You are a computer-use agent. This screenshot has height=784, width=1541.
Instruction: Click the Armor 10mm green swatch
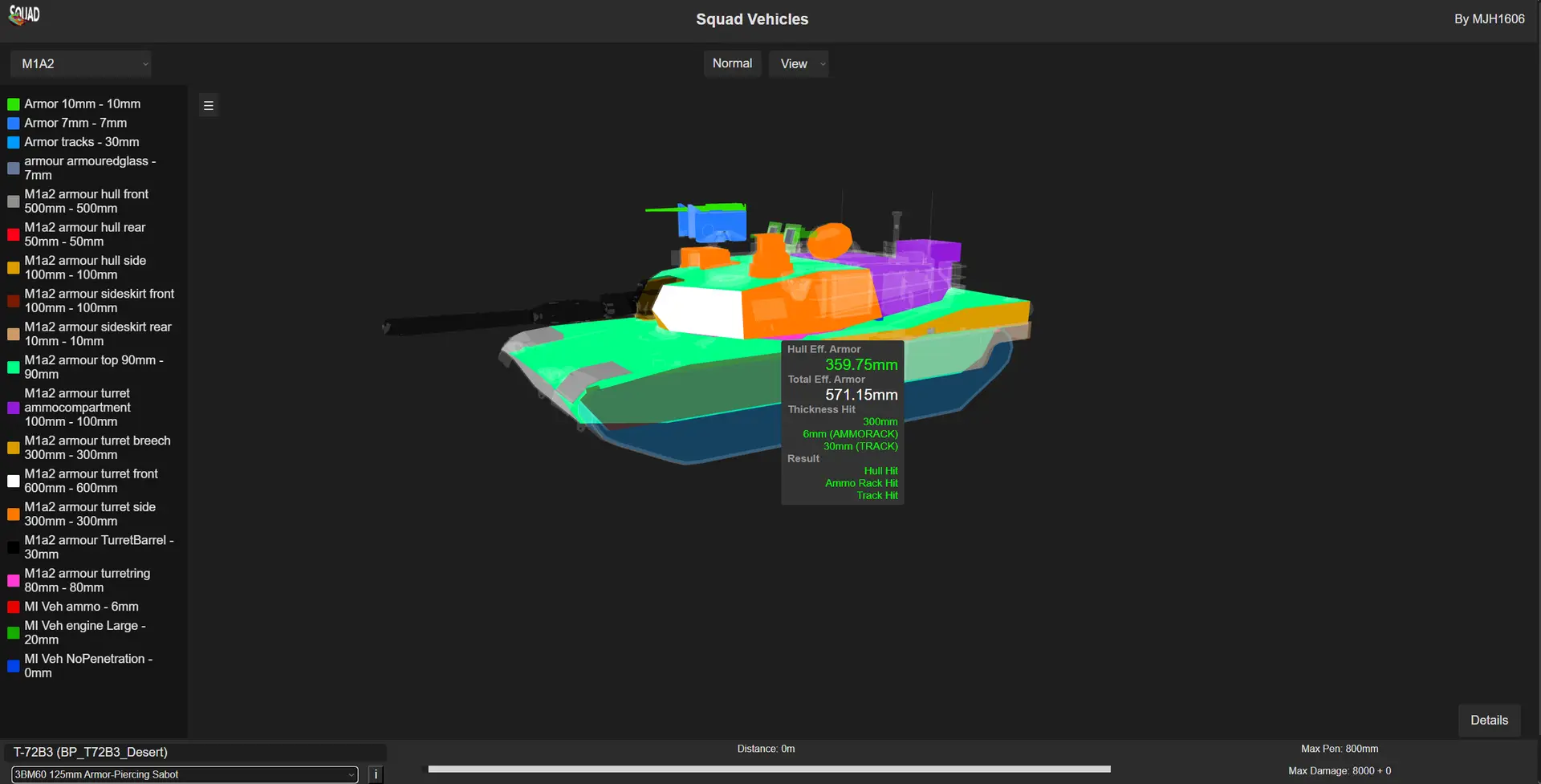(14, 104)
